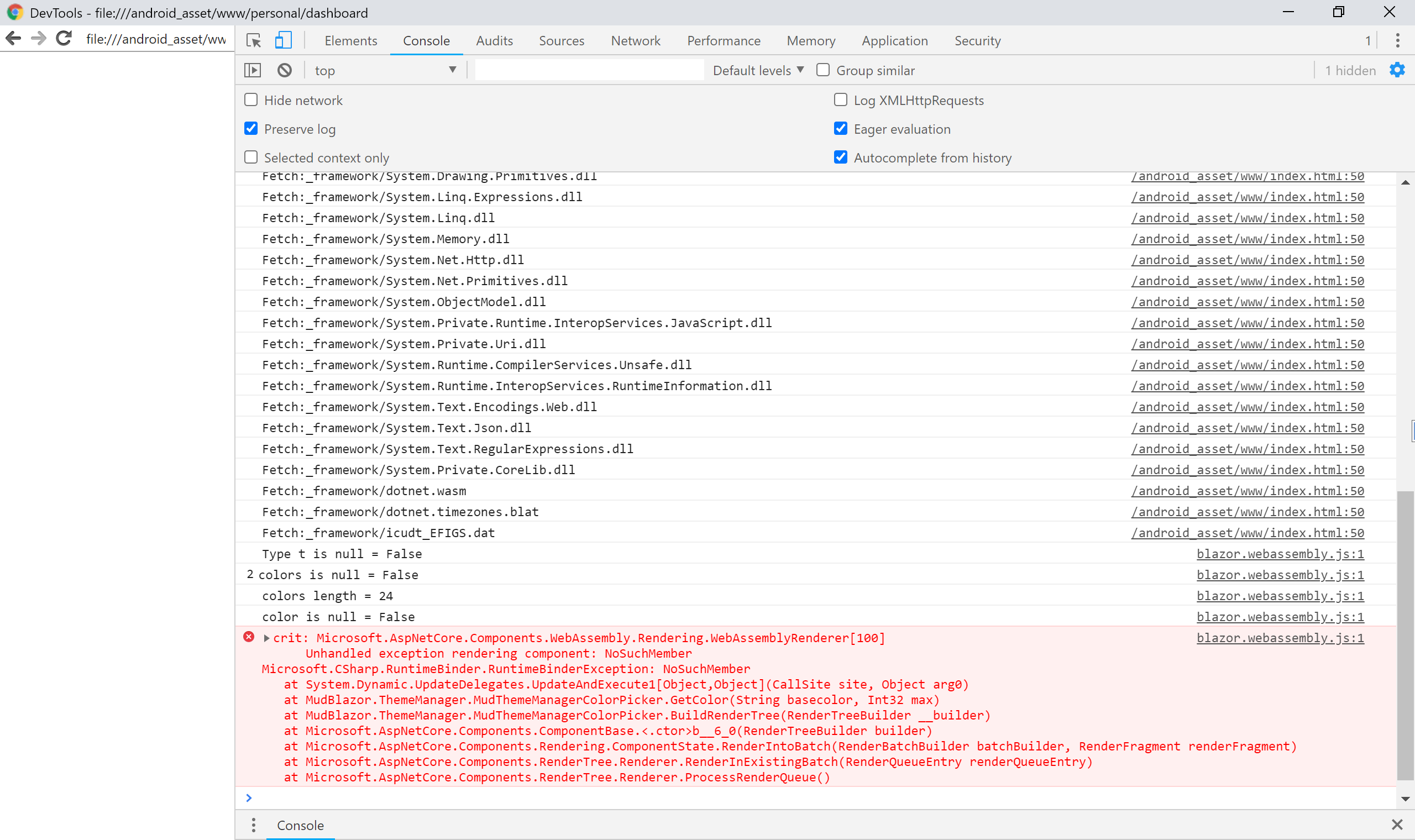Open the Sources panel
1415x840 pixels.
point(561,40)
